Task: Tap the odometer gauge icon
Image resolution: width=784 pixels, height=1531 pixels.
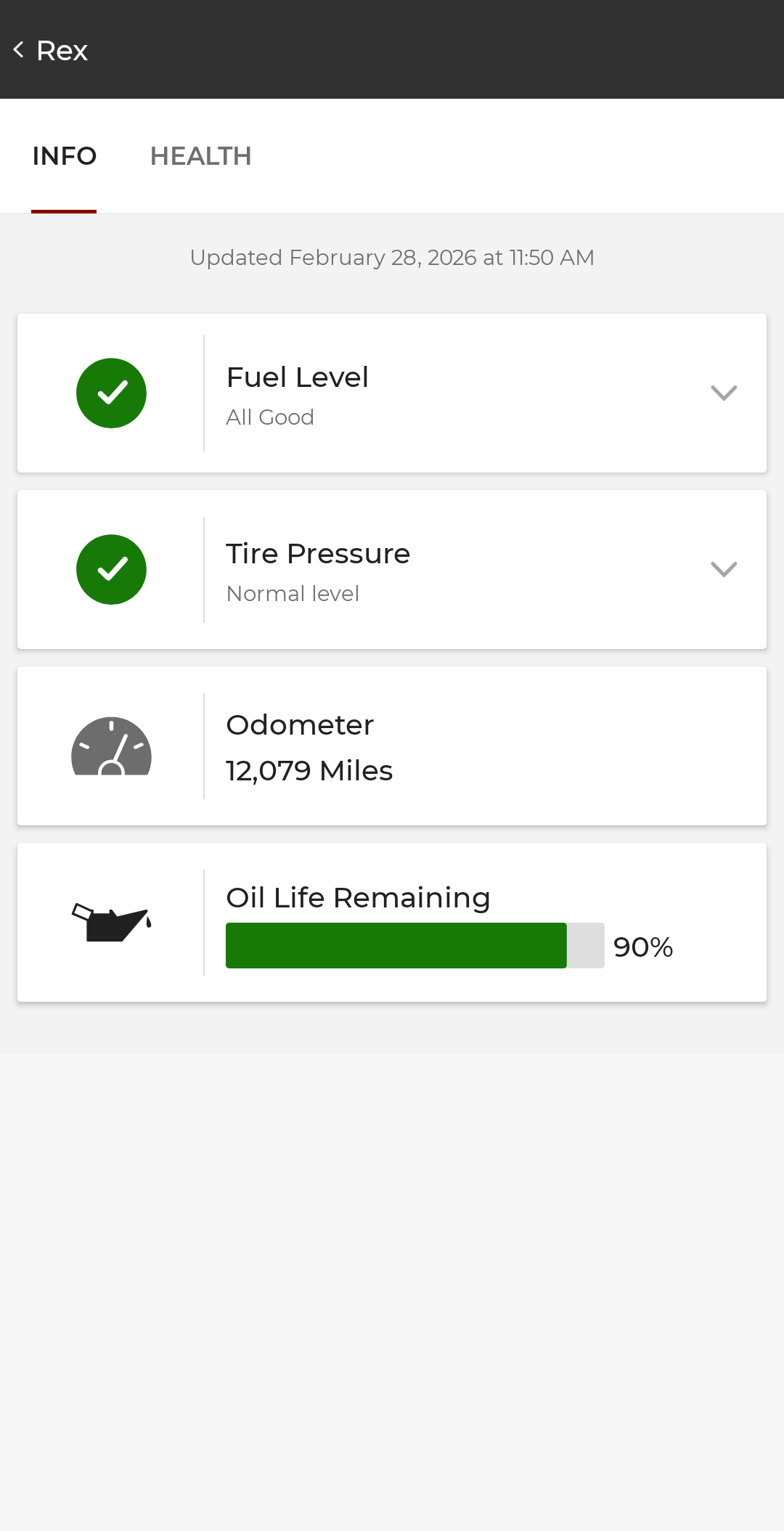Action: pos(111,746)
